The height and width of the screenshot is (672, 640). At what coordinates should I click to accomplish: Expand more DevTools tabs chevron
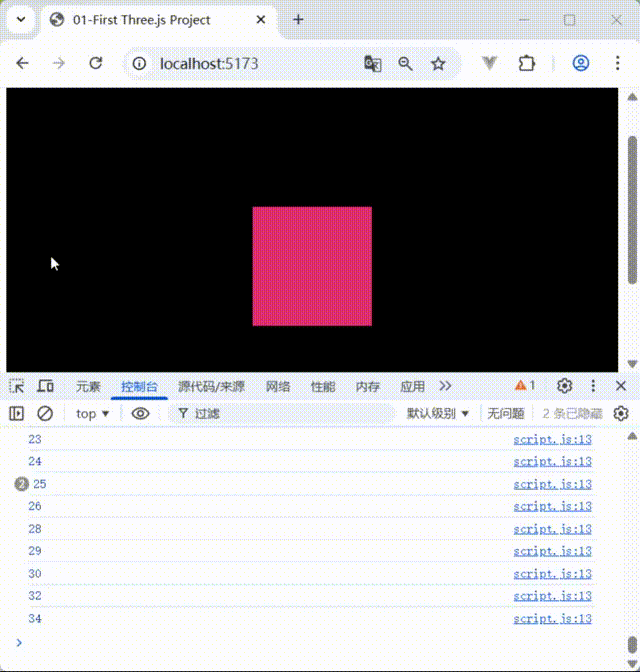(445, 386)
